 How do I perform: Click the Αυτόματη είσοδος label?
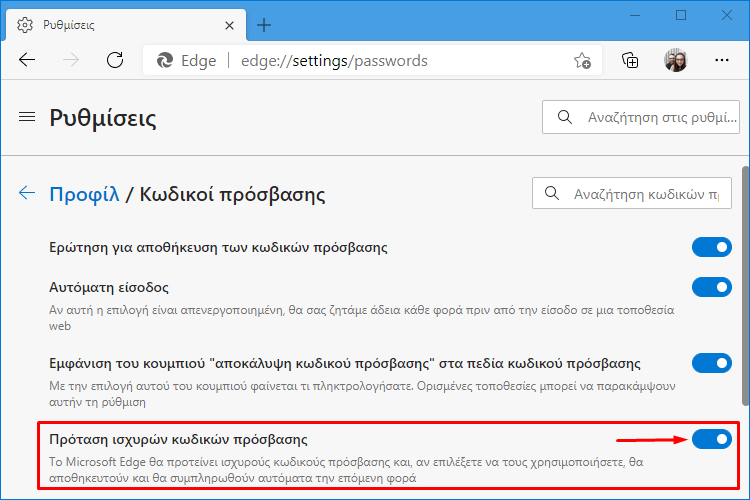click(x=109, y=288)
